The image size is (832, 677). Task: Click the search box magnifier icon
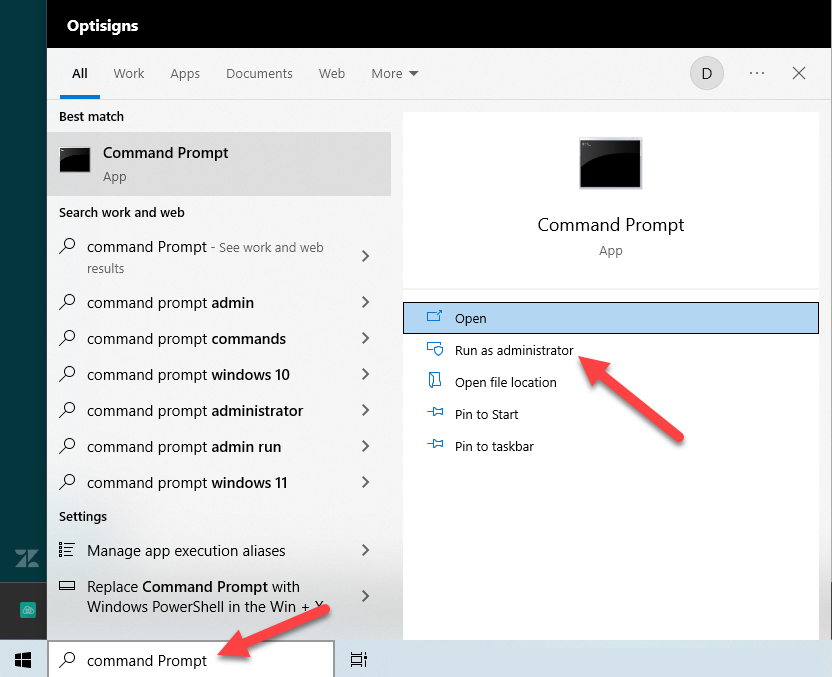coord(67,659)
